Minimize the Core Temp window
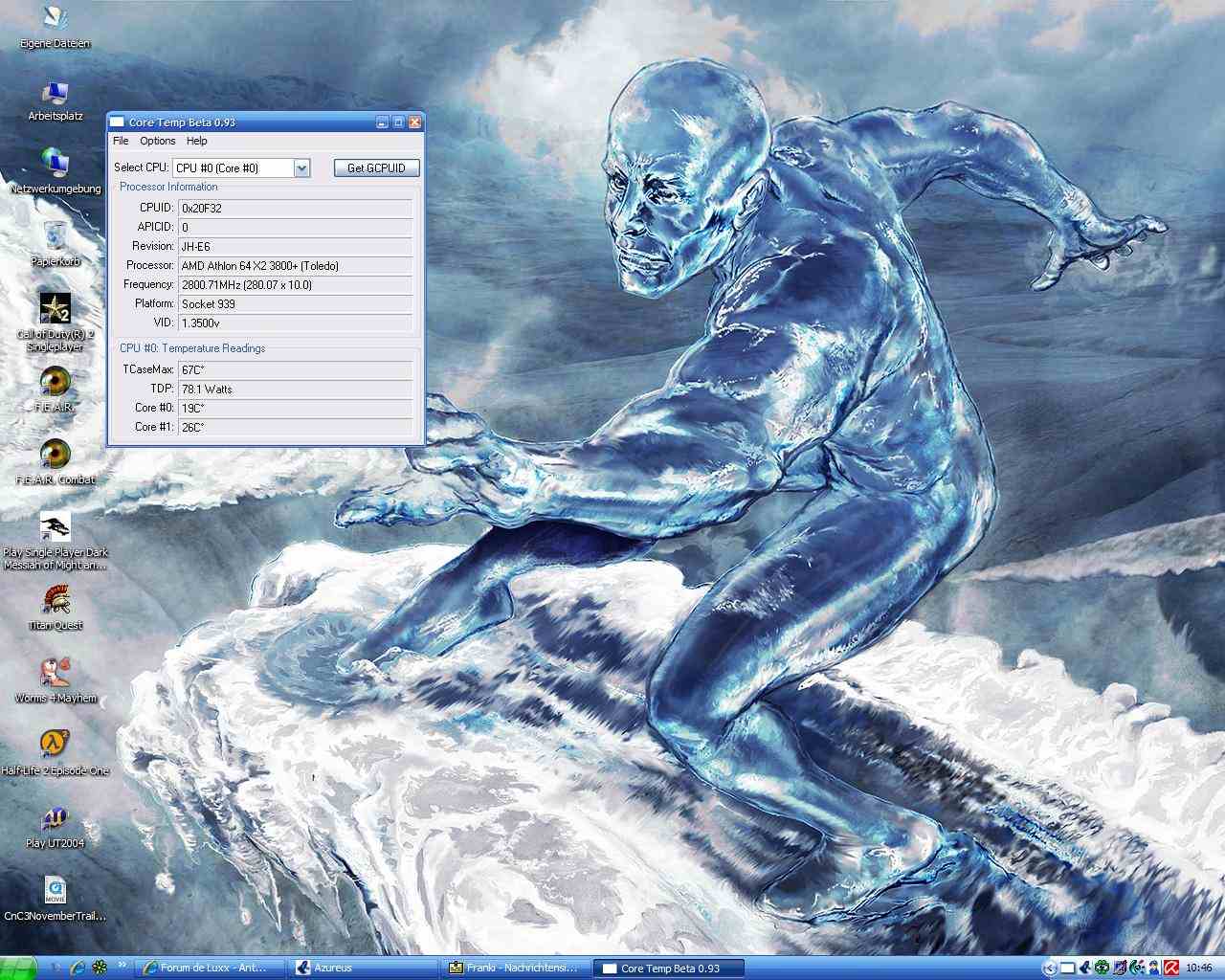This screenshot has height=980, width=1225. [382, 122]
